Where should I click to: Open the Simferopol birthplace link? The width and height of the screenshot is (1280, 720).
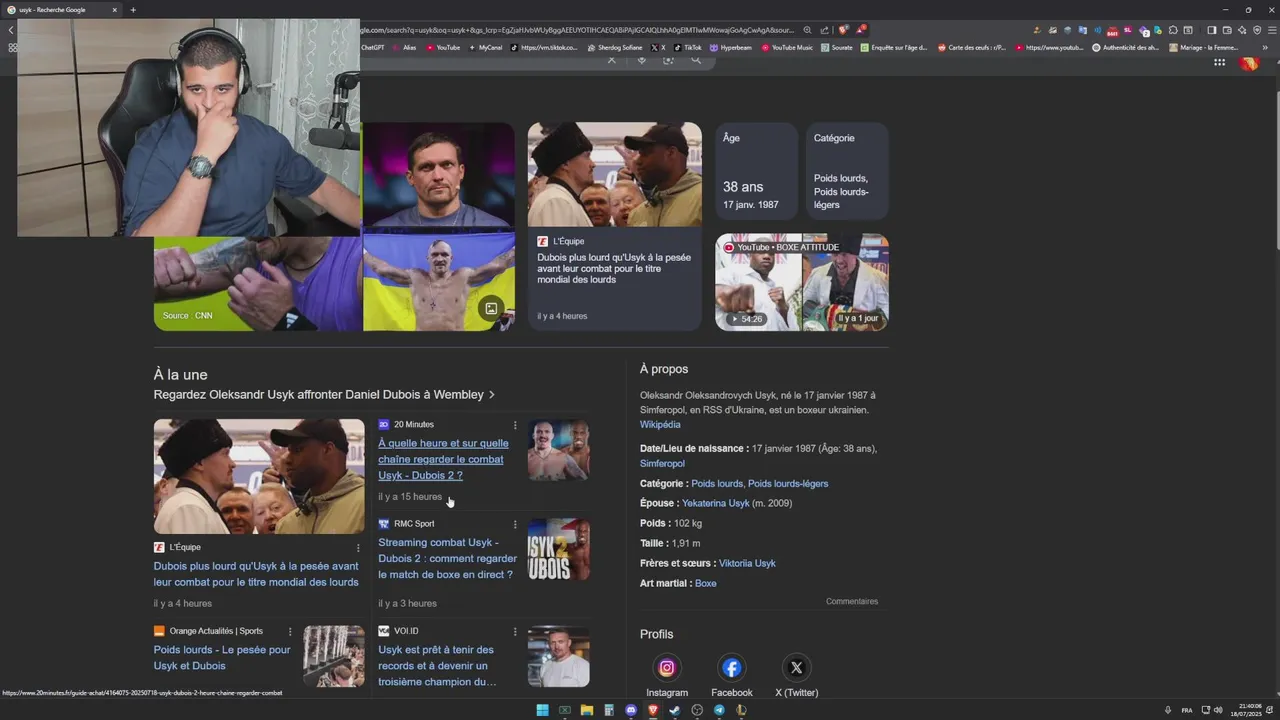[662, 464]
